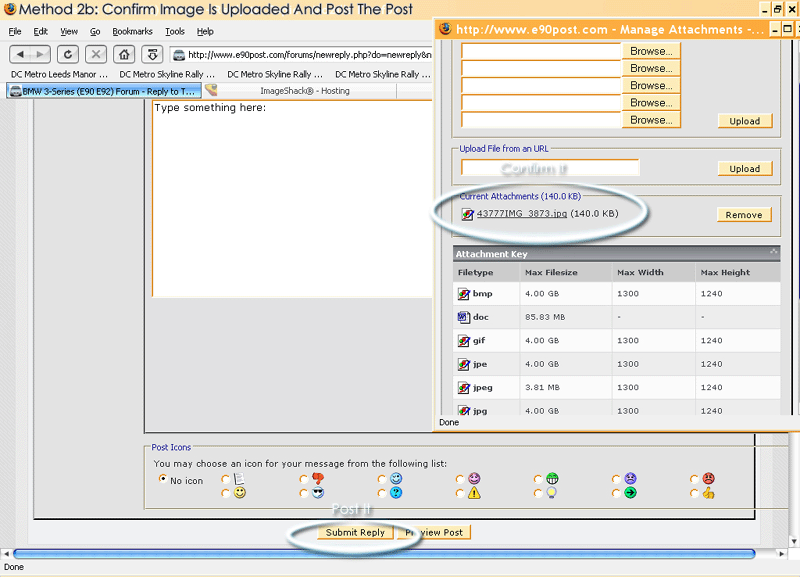Focus the Upload File from URL field
This screenshot has height=577, width=800.
550,168
